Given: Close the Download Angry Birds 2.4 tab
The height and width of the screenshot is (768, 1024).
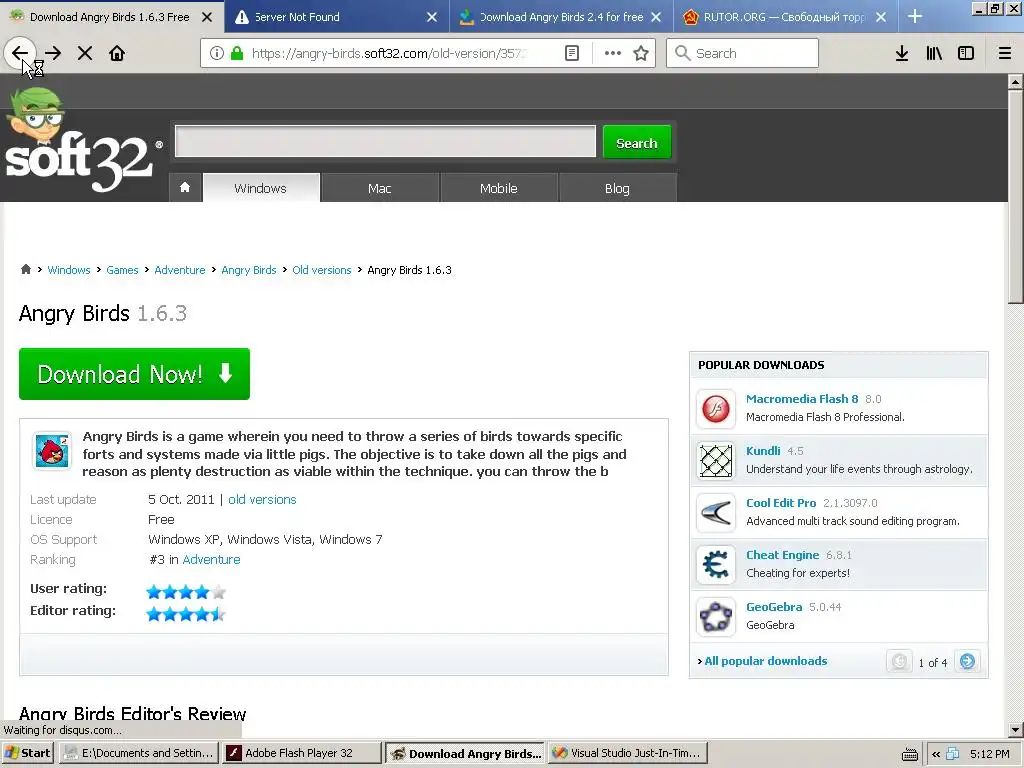Looking at the screenshot, I should click(x=656, y=17).
